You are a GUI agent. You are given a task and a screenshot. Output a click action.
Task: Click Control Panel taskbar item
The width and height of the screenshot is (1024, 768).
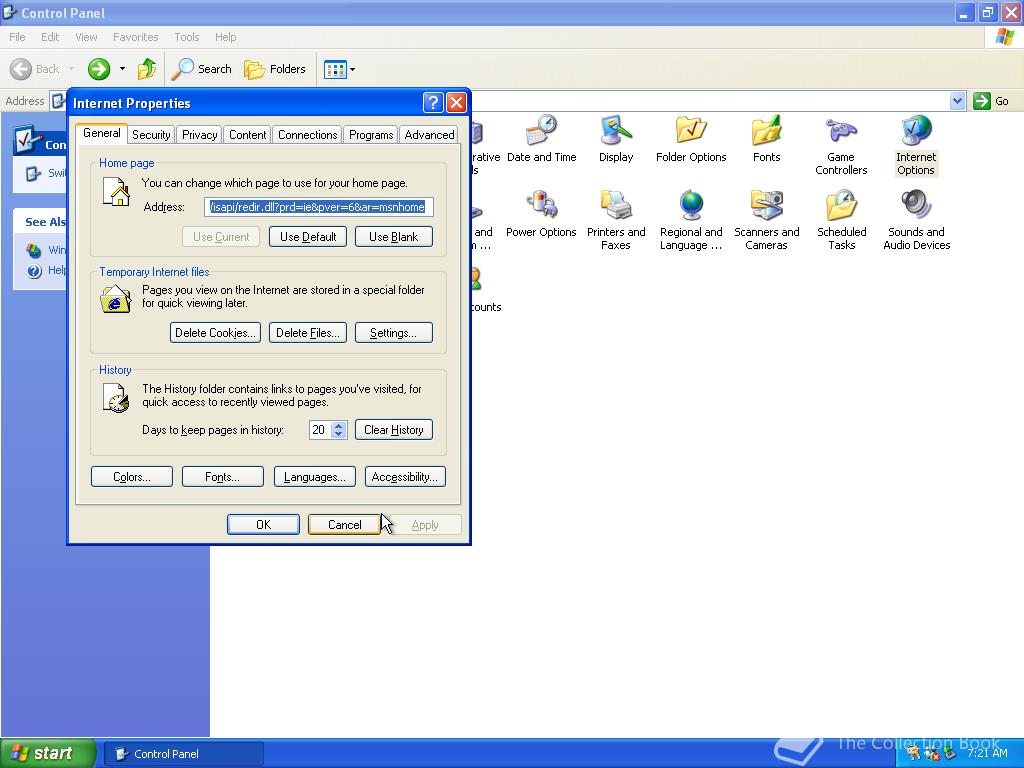184,754
